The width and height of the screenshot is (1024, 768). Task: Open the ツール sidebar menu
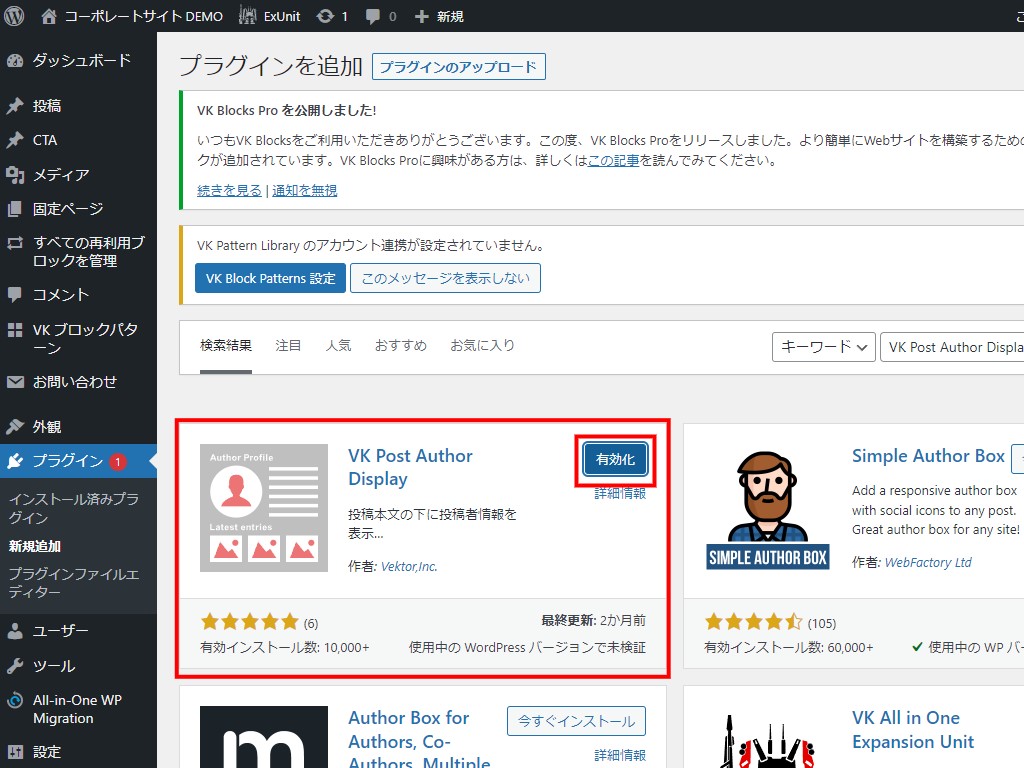[x=53, y=666]
